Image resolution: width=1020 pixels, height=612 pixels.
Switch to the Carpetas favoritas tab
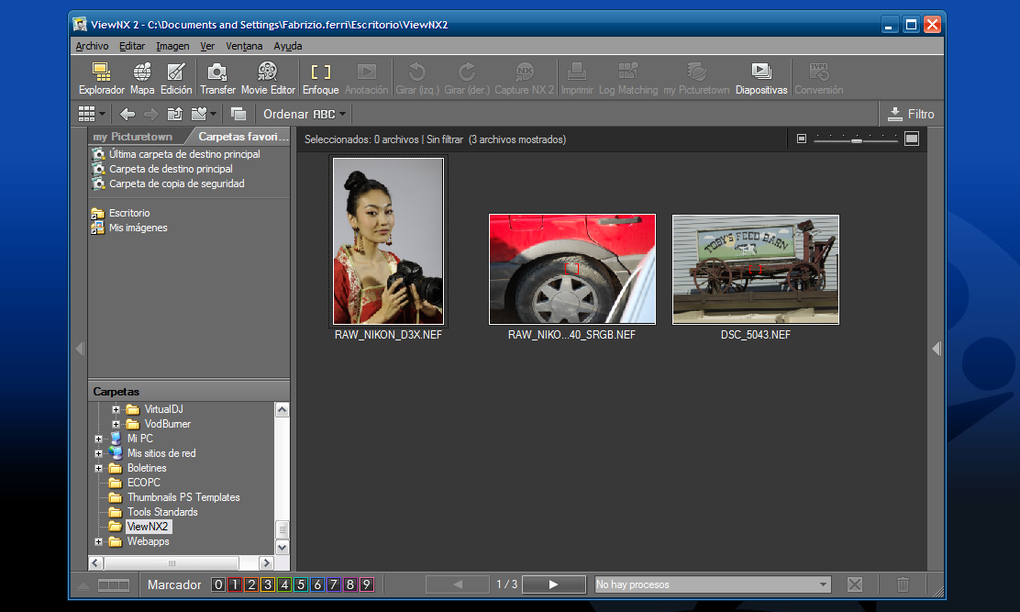[242, 137]
